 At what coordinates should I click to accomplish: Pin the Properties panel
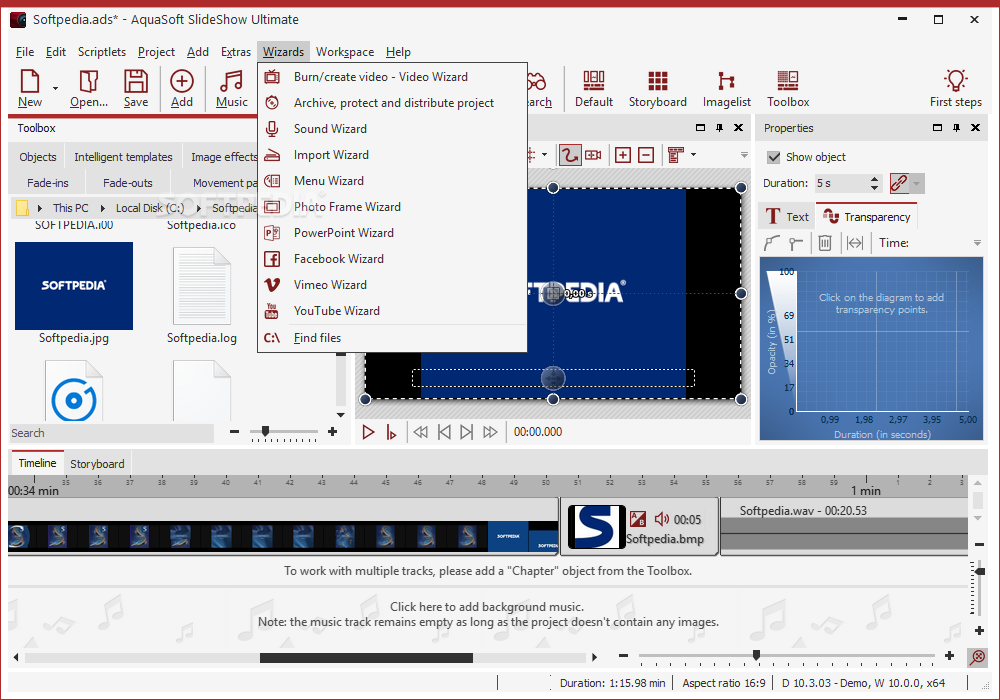[x=956, y=128]
